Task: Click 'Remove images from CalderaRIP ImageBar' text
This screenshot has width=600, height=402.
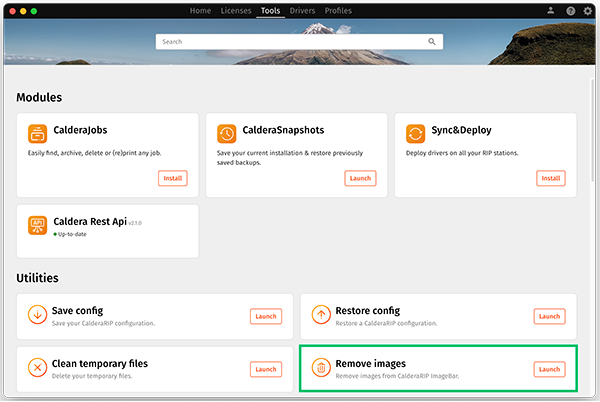Action: click(x=397, y=376)
